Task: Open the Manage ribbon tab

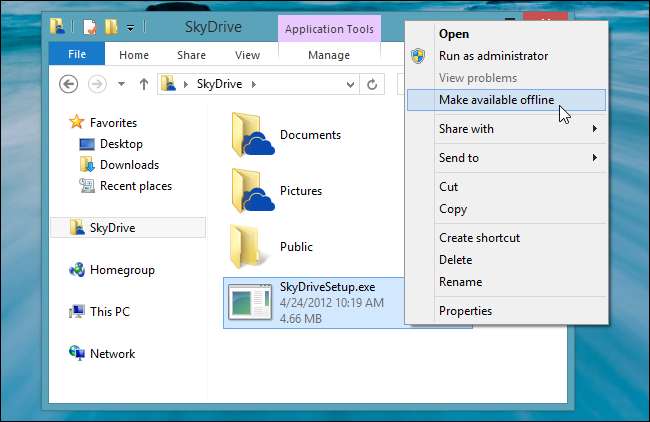Action: [329, 55]
